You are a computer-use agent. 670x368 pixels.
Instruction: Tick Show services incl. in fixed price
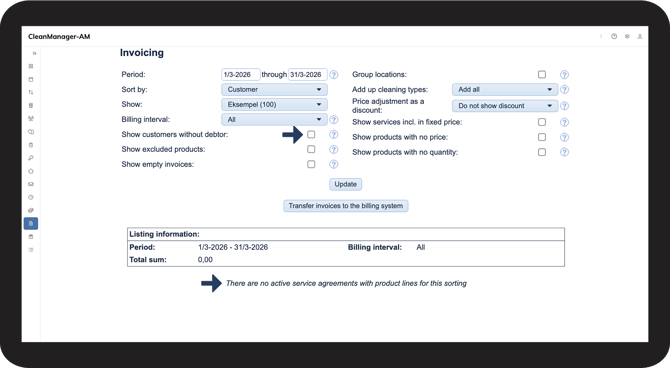(x=542, y=122)
